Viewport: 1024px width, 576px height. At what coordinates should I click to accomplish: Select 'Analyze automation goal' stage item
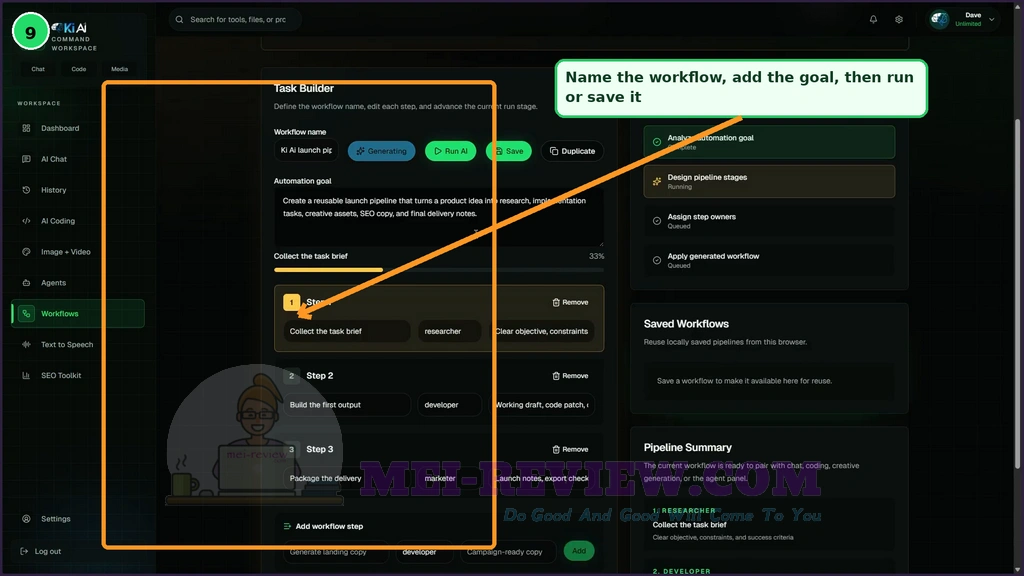point(769,142)
